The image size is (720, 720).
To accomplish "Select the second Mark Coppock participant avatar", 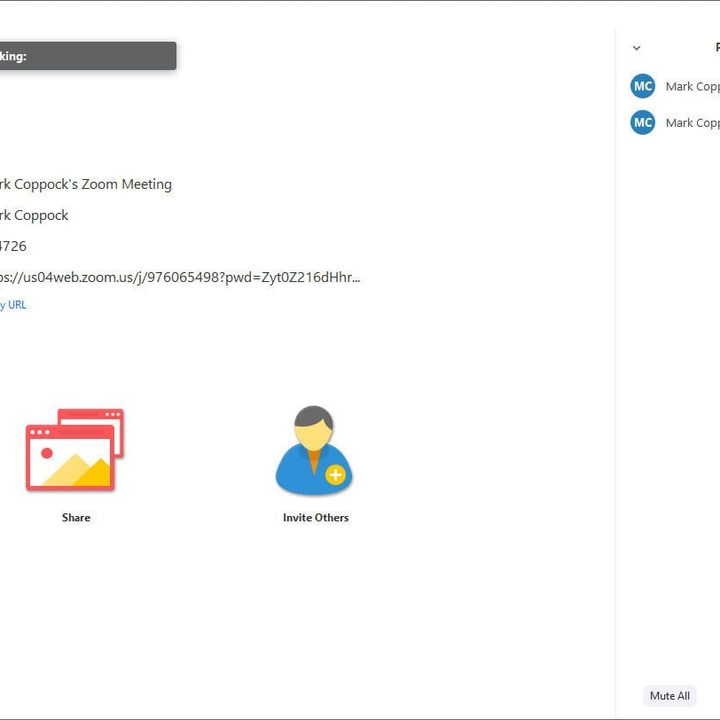I will (x=642, y=122).
